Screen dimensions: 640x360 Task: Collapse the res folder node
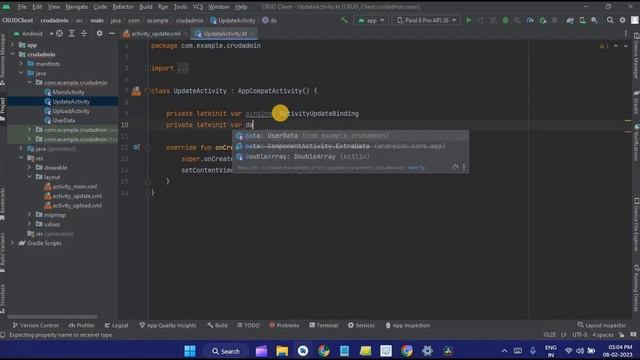click(x=21, y=158)
